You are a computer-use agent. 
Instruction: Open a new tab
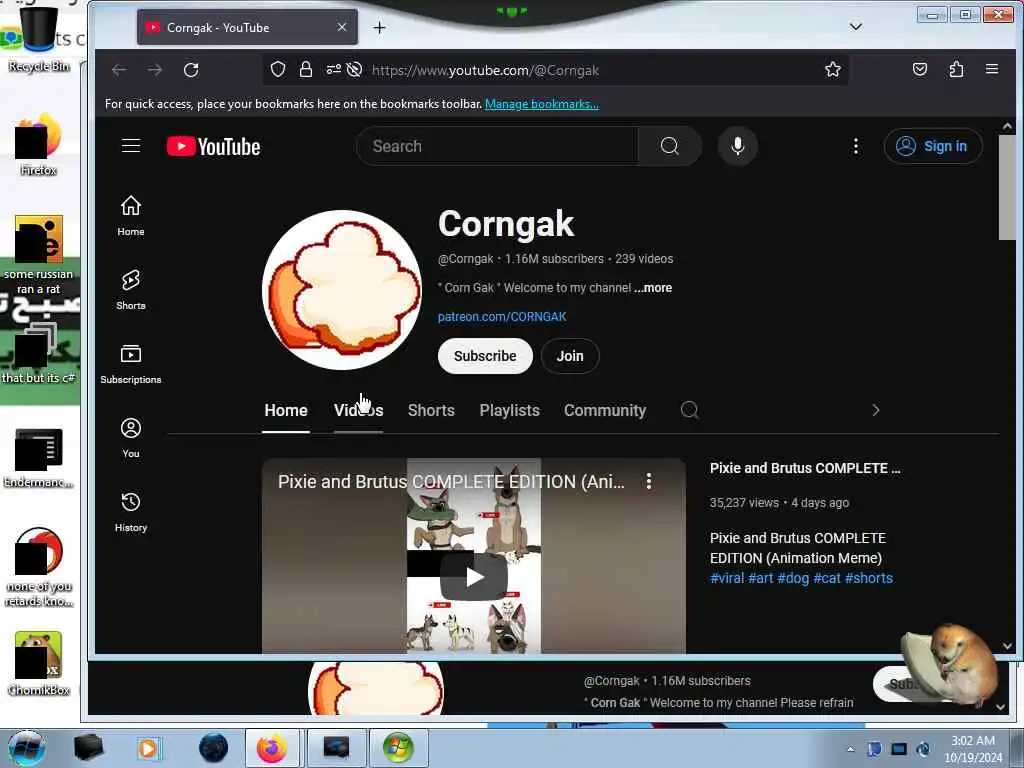pos(379,27)
